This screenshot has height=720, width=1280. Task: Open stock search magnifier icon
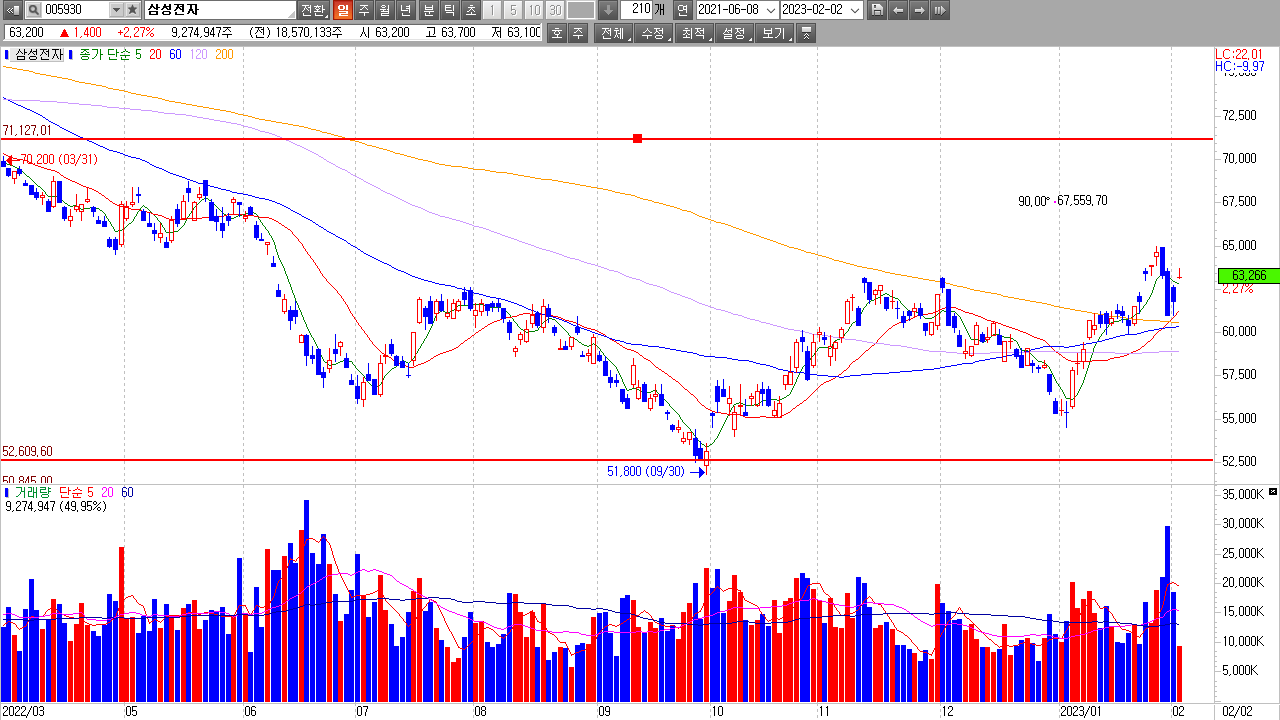point(33,10)
